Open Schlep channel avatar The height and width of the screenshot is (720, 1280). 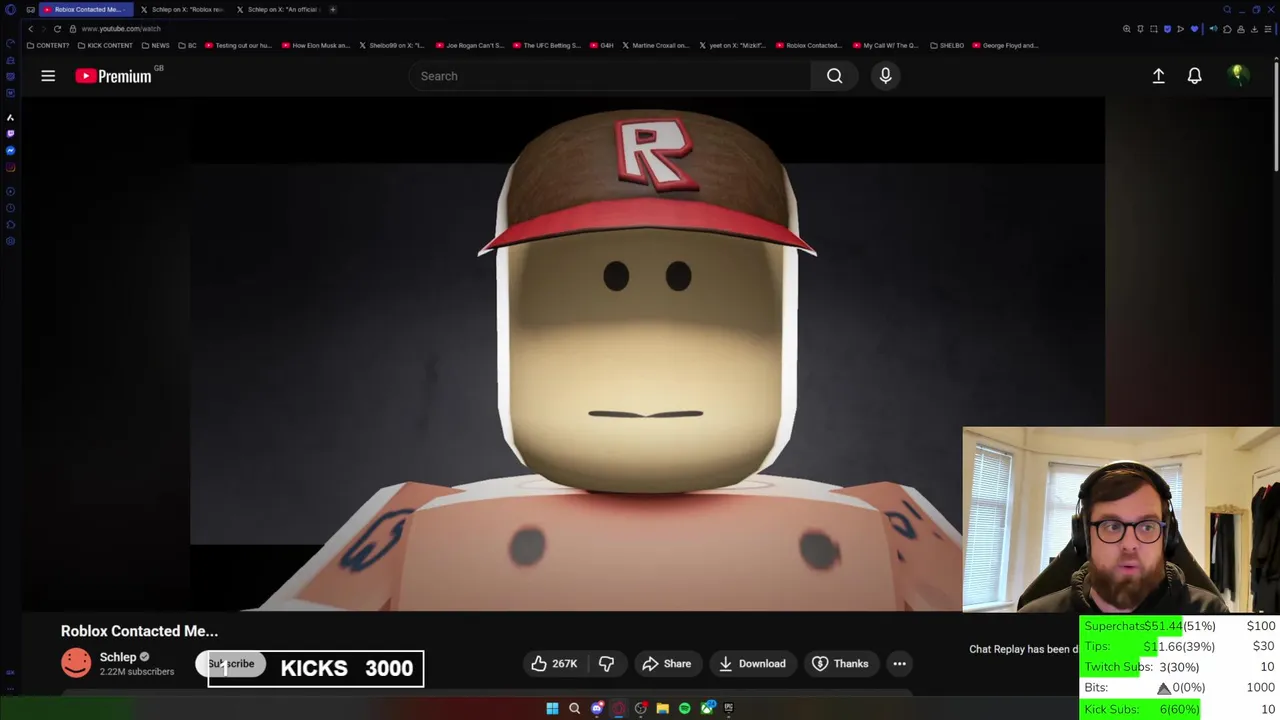[x=76, y=663]
